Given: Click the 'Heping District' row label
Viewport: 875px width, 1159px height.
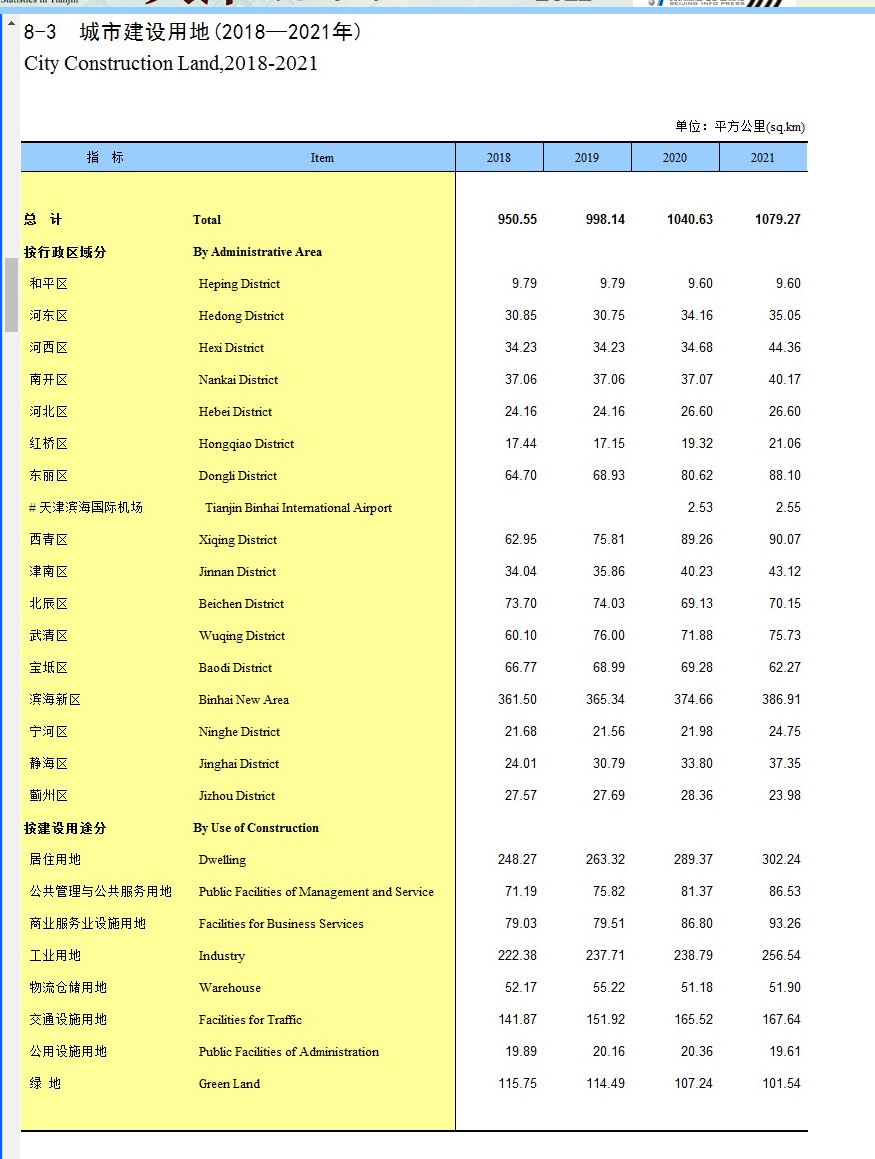Looking at the screenshot, I should coord(239,284).
